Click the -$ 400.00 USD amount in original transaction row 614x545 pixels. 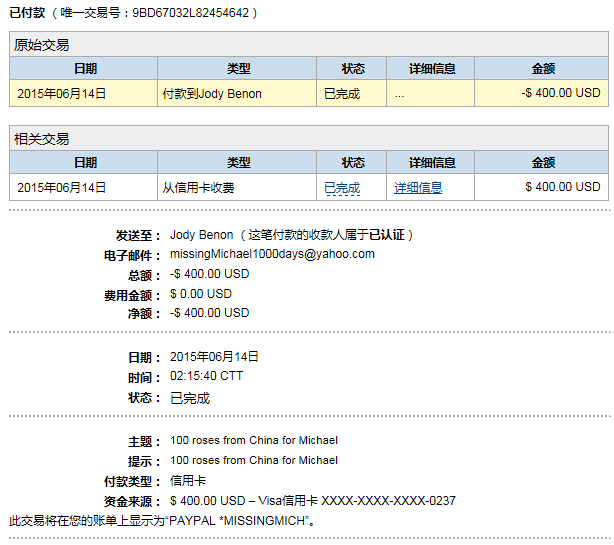561,94
